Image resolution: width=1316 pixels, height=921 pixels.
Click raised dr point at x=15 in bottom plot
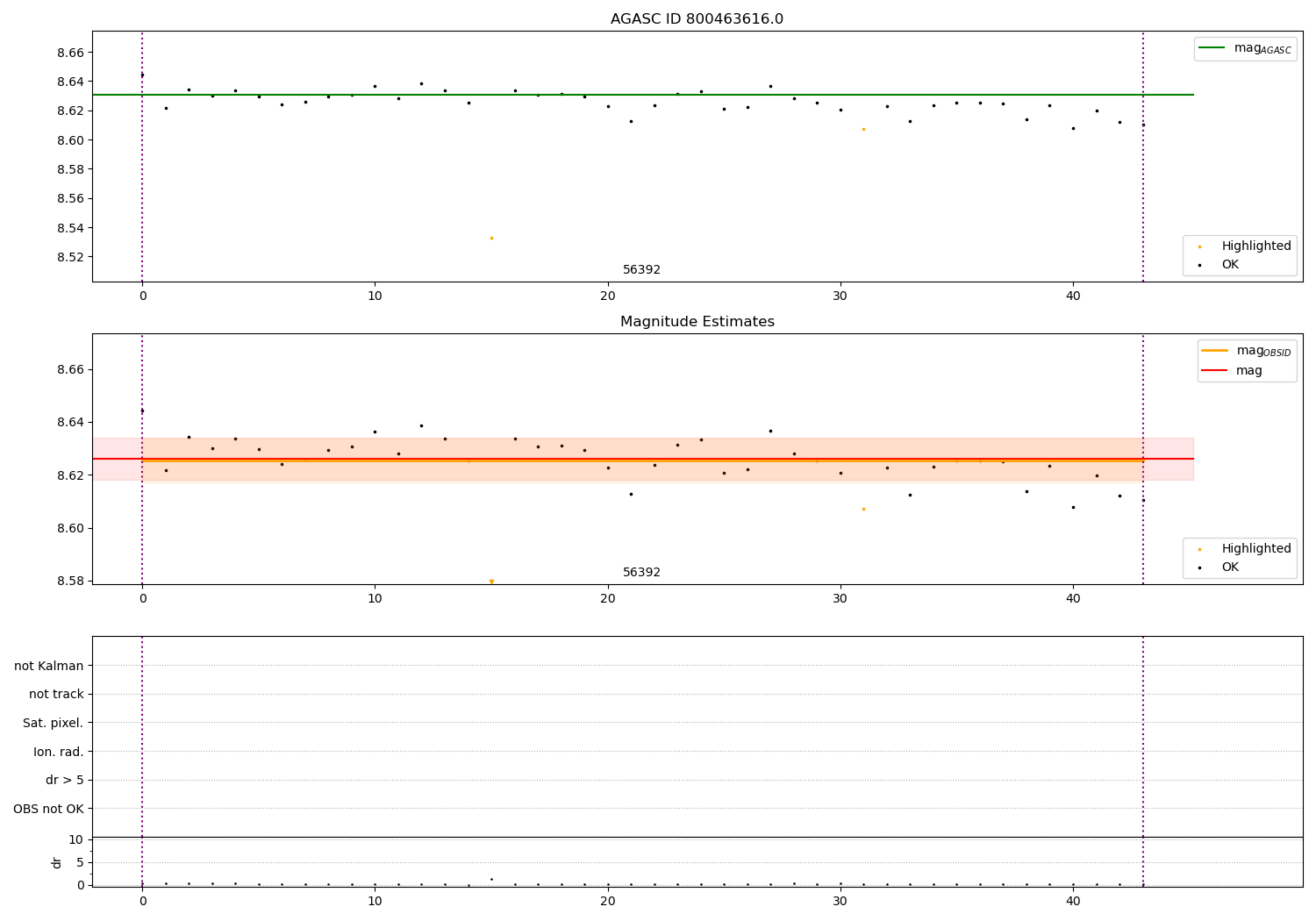click(491, 879)
